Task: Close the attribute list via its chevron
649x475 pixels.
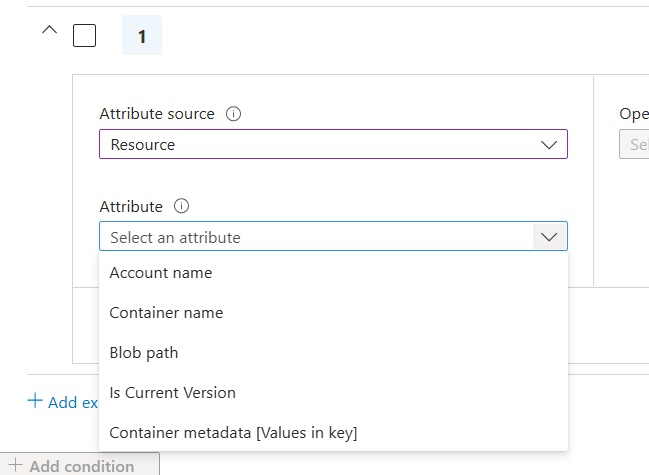Action: click(548, 237)
